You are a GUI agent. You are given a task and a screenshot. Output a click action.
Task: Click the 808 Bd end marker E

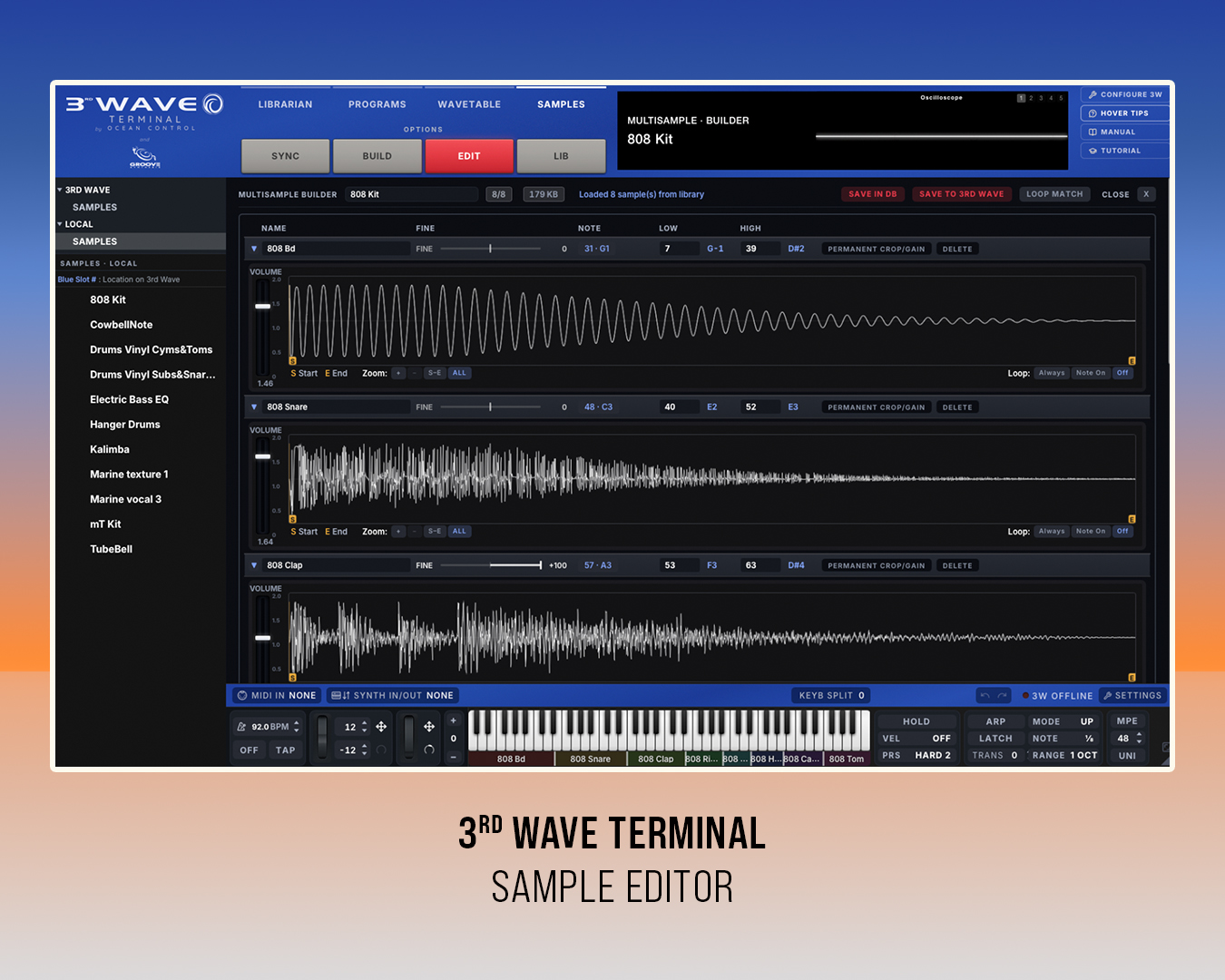1132,361
